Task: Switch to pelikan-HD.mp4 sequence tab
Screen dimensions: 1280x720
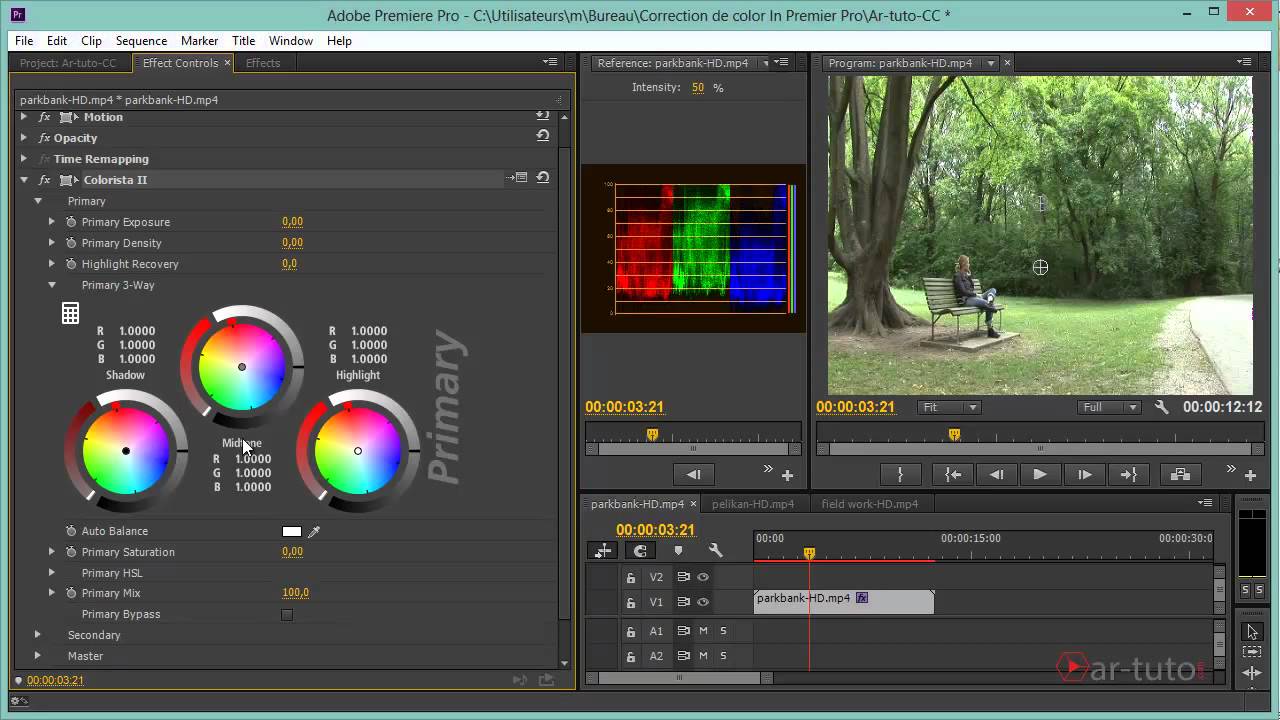Action: [x=753, y=504]
